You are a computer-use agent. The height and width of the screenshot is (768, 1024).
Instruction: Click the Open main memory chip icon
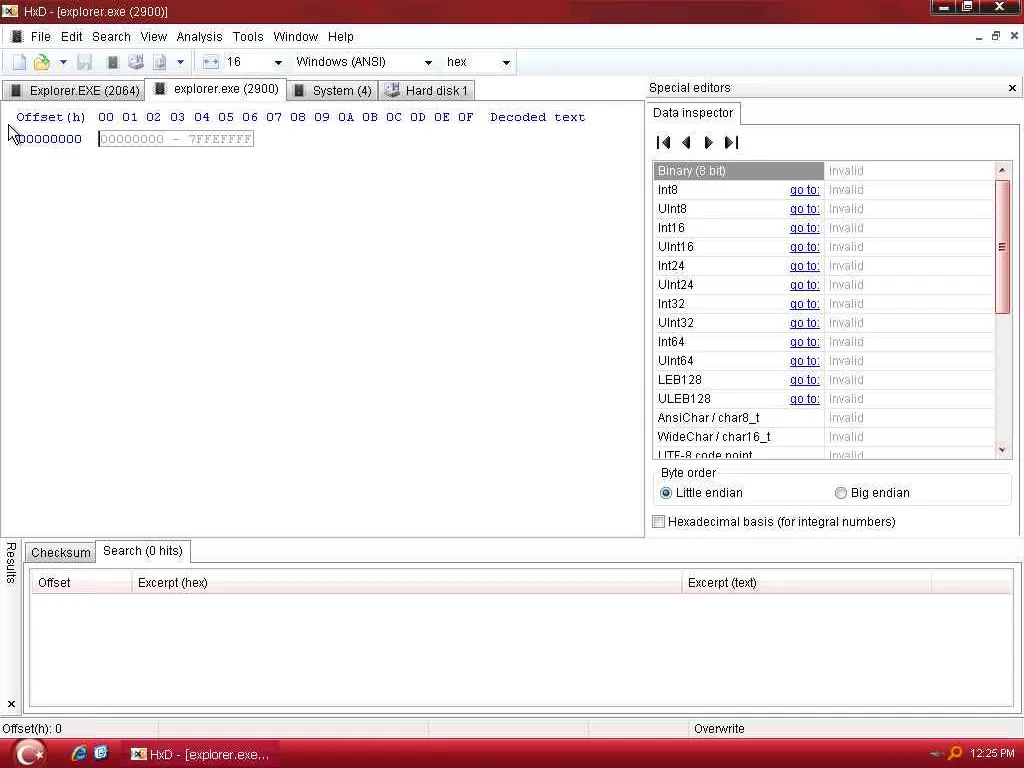(112, 62)
